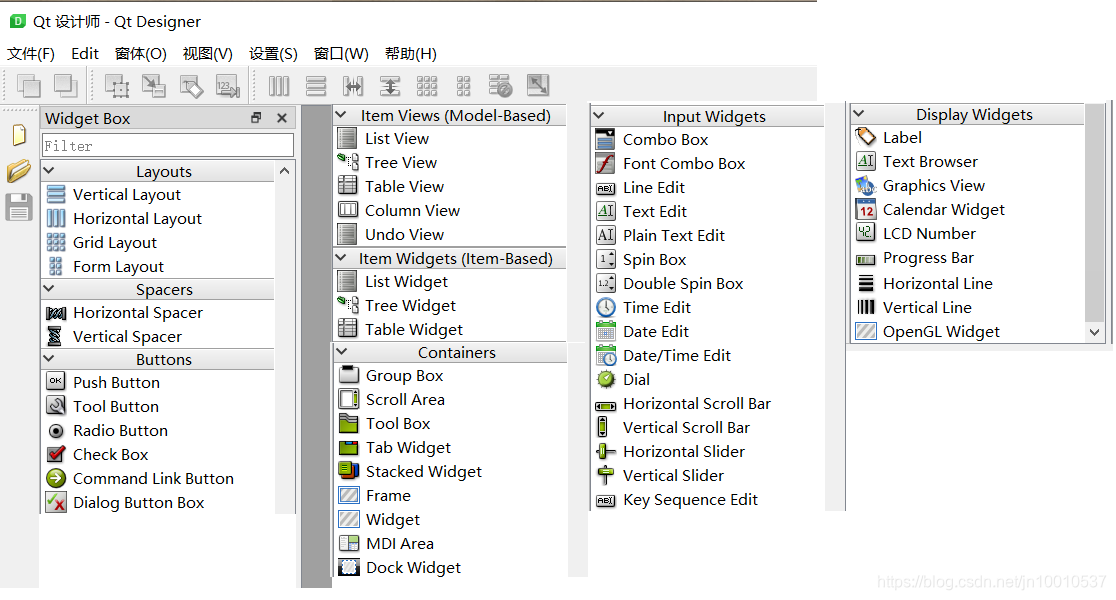Collapse the Display Widgets category
Image resolution: width=1116 pixels, height=600 pixels.
[858, 113]
